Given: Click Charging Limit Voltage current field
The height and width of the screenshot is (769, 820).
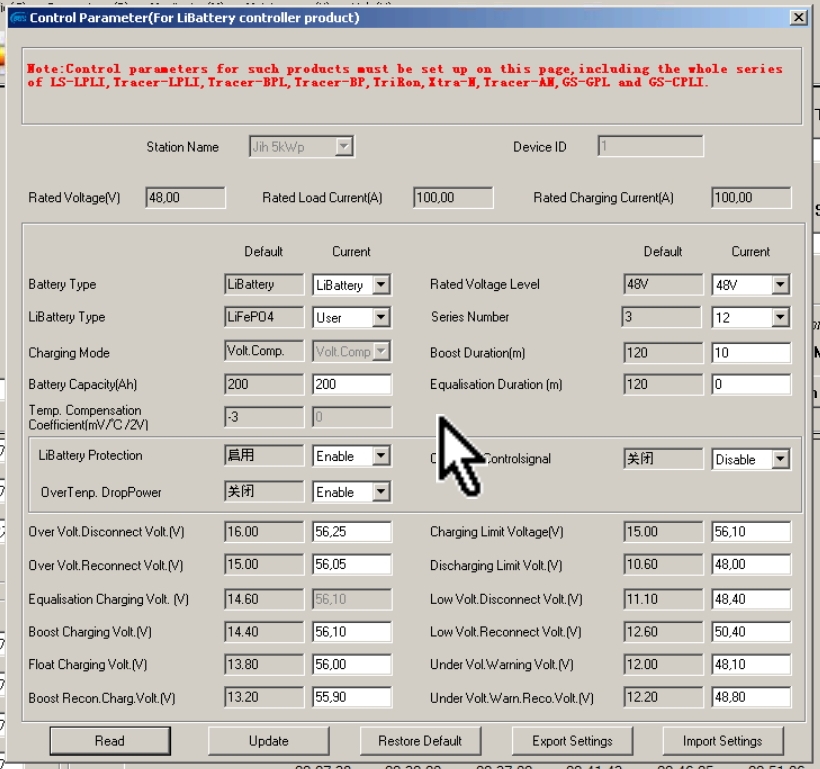Looking at the screenshot, I should tap(750, 532).
